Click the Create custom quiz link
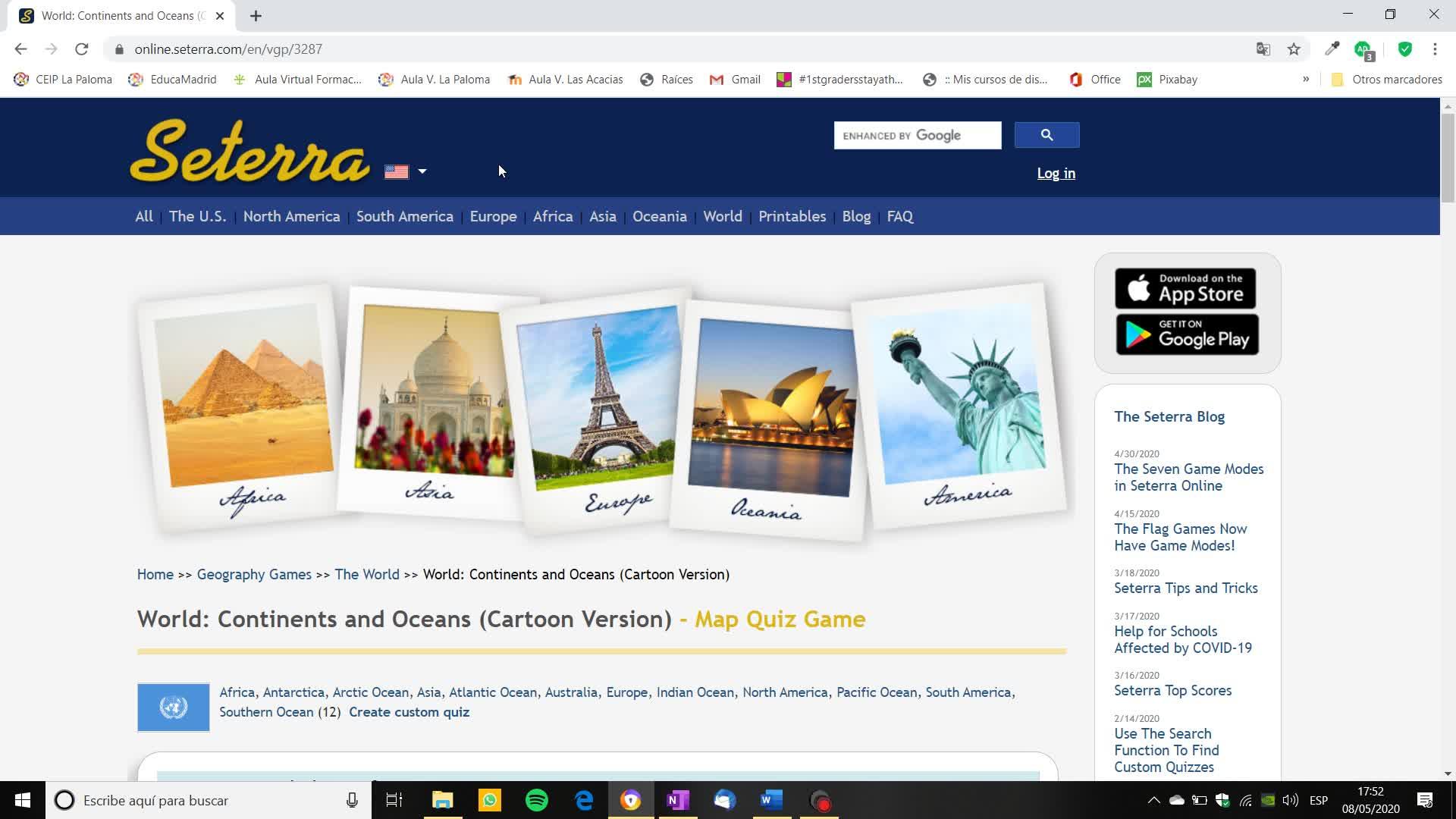This screenshot has width=1456, height=819. [x=409, y=712]
